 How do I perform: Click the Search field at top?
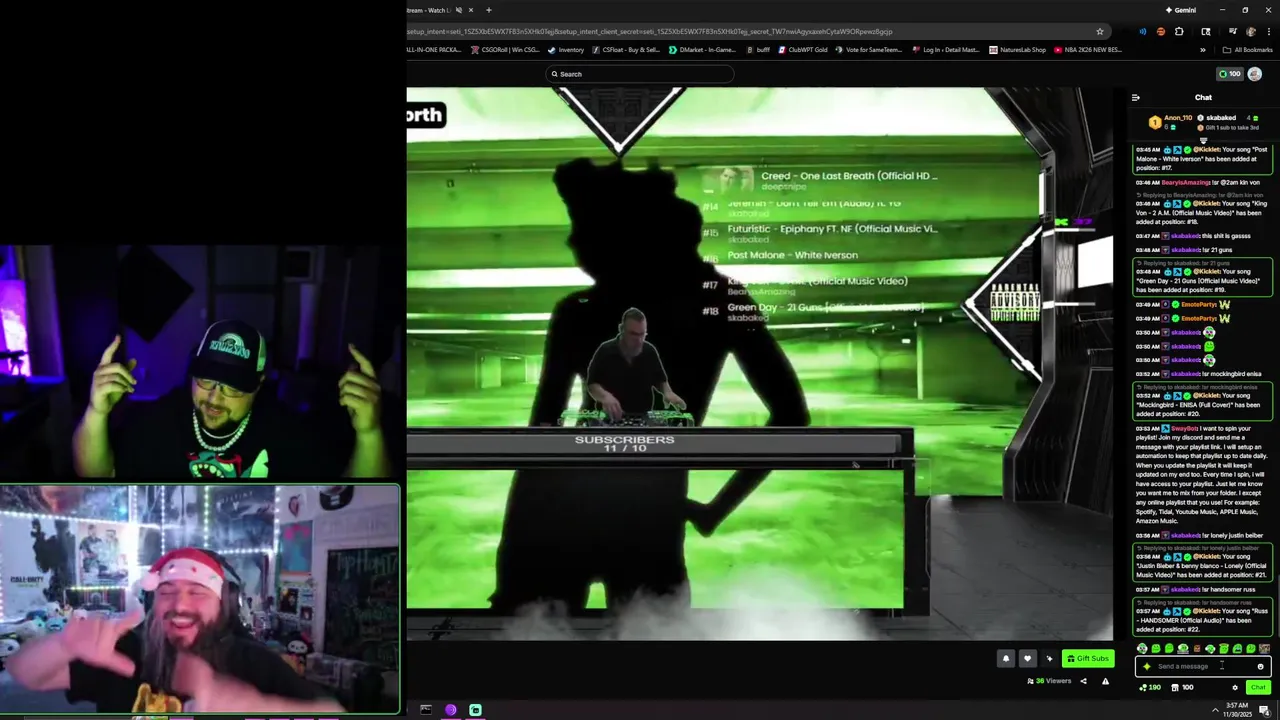click(640, 74)
